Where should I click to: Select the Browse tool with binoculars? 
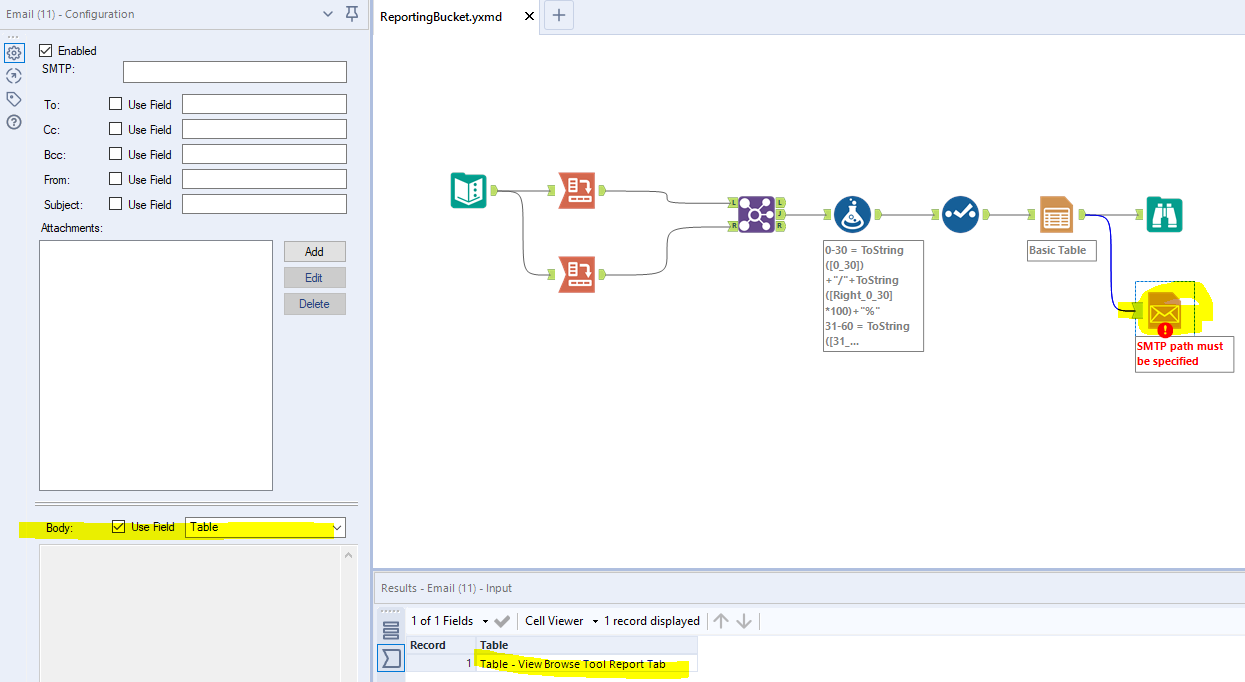pyautogui.click(x=1163, y=213)
